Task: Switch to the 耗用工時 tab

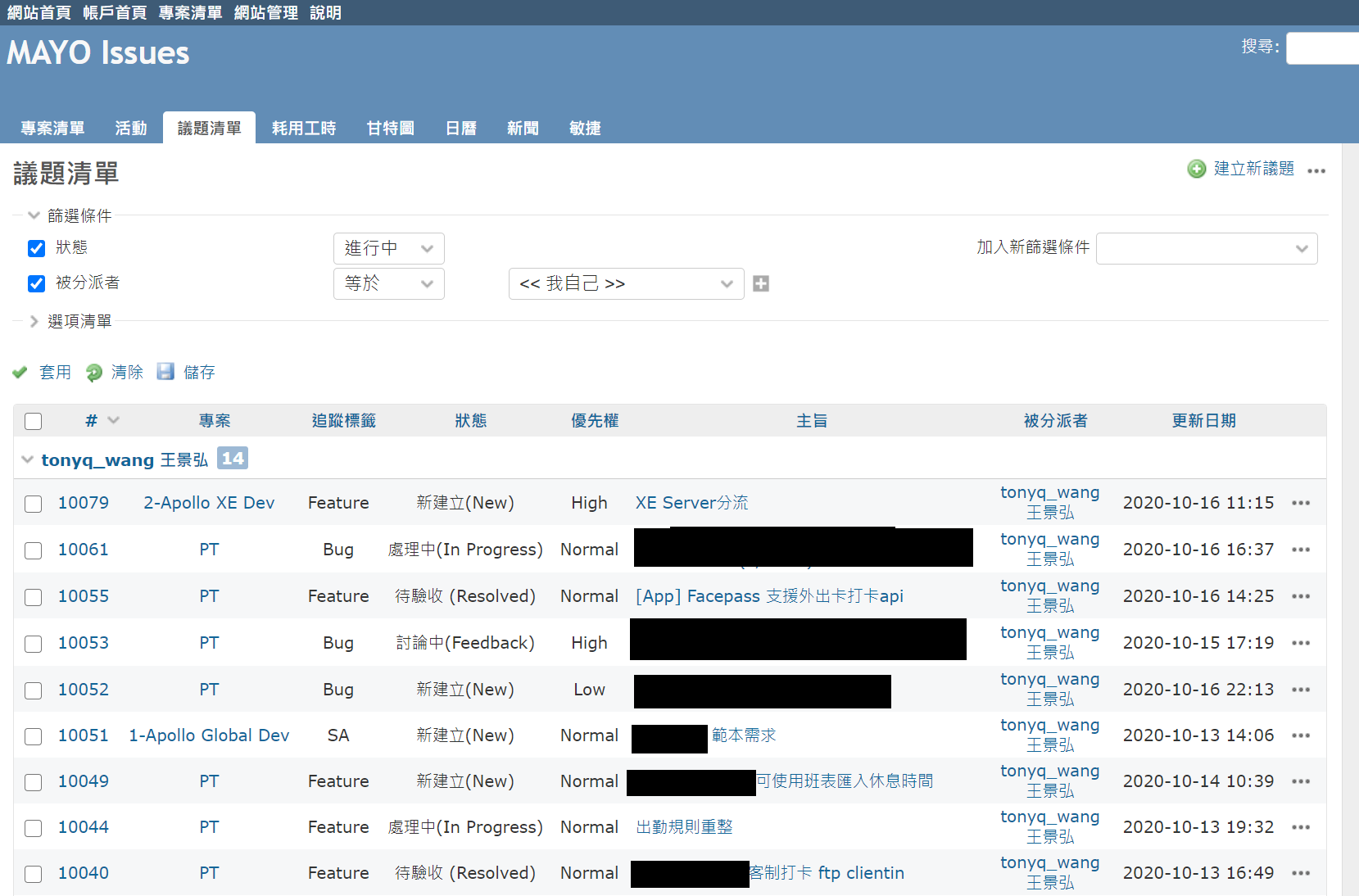Action: pos(304,128)
